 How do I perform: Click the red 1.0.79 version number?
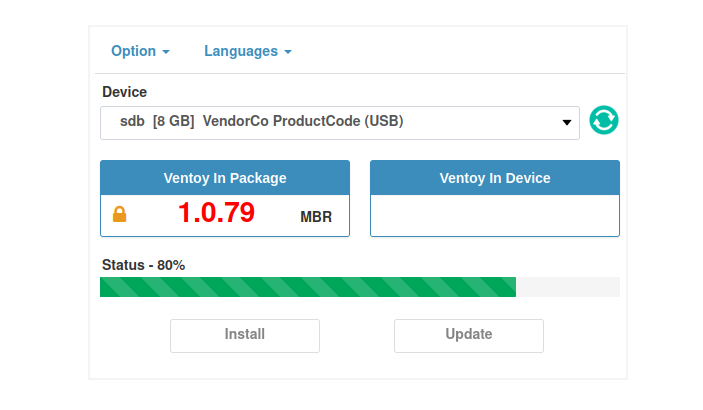pyautogui.click(x=216, y=213)
